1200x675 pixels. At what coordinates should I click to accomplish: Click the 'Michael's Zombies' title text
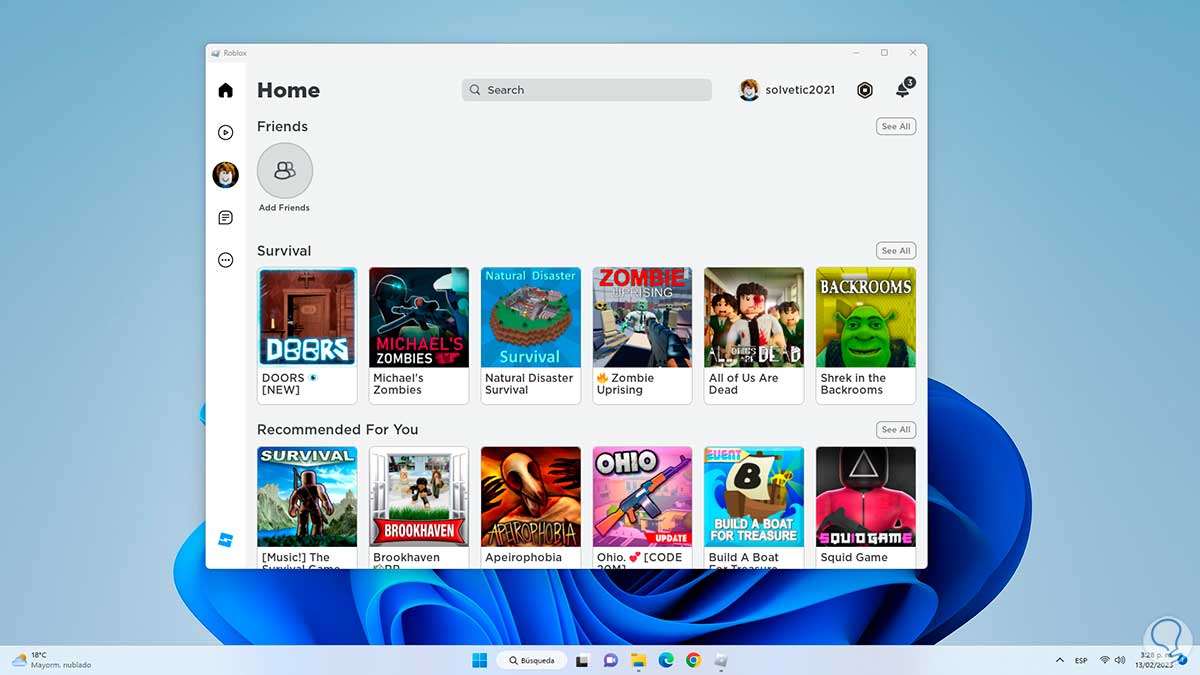(398, 384)
